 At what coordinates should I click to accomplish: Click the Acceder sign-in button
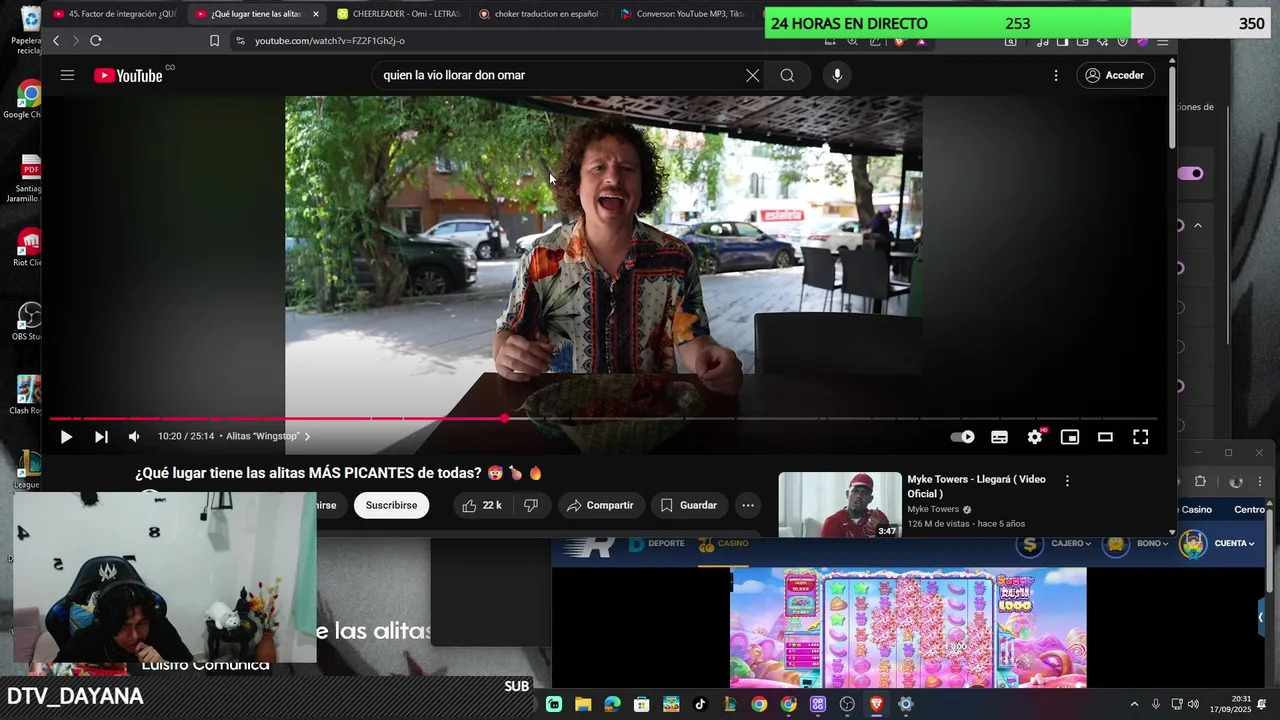click(x=1115, y=75)
